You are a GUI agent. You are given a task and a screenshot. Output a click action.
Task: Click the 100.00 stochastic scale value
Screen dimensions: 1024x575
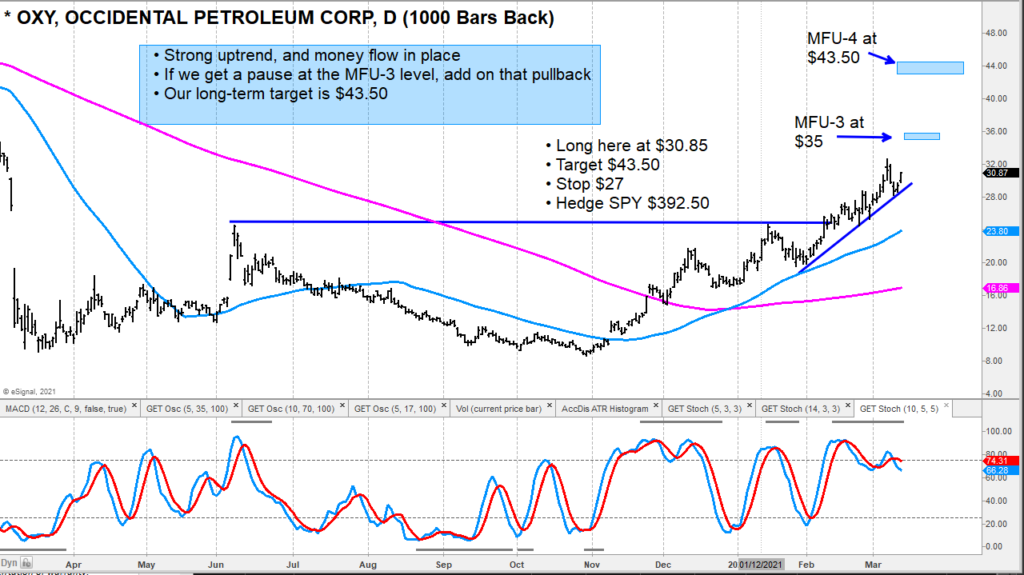(x=999, y=431)
